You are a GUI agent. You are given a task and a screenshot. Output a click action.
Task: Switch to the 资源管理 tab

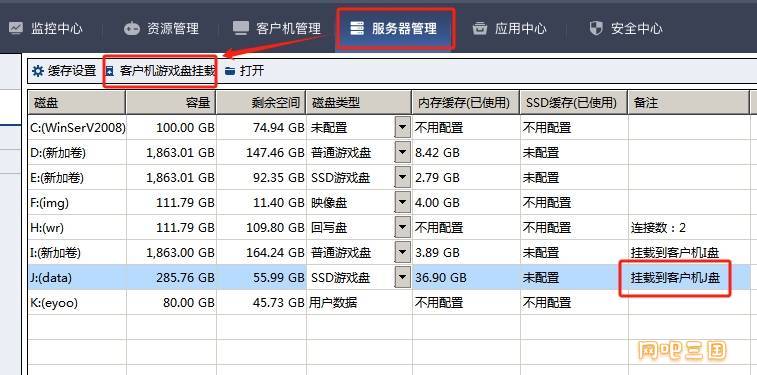click(161, 28)
